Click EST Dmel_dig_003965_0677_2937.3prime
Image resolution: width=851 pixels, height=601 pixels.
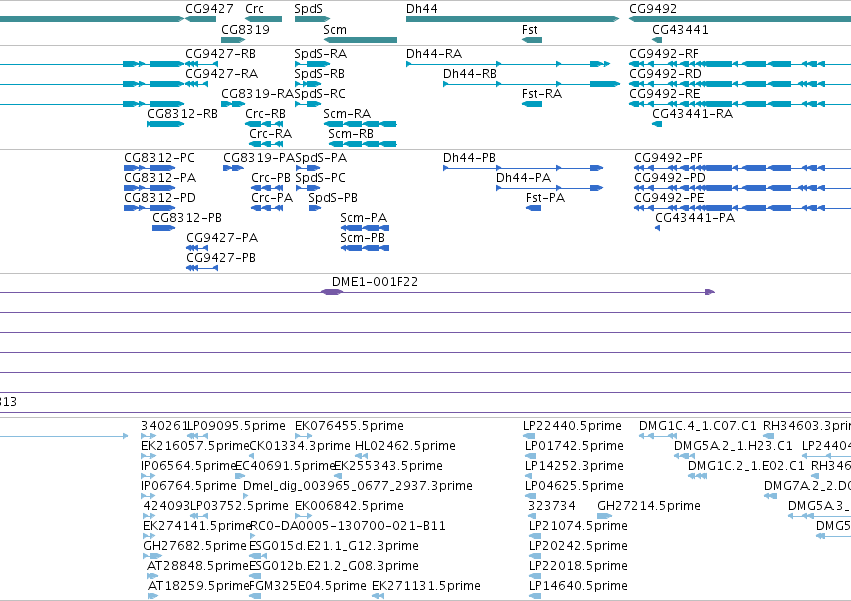[x=246, y=496]
